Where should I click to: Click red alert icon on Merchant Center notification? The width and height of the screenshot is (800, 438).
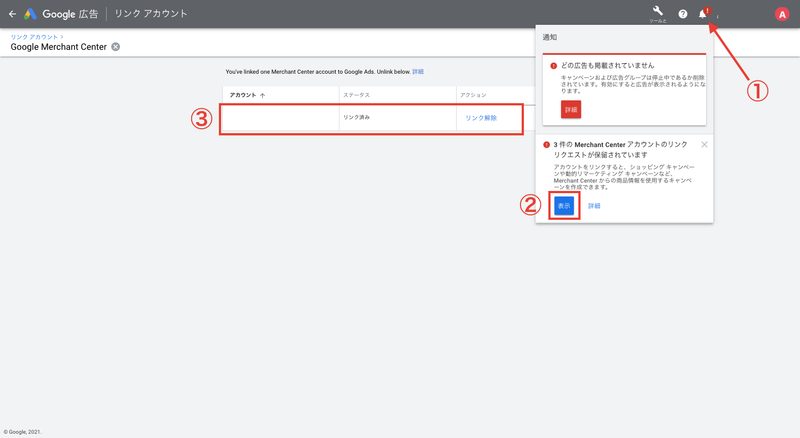[546, 145]
